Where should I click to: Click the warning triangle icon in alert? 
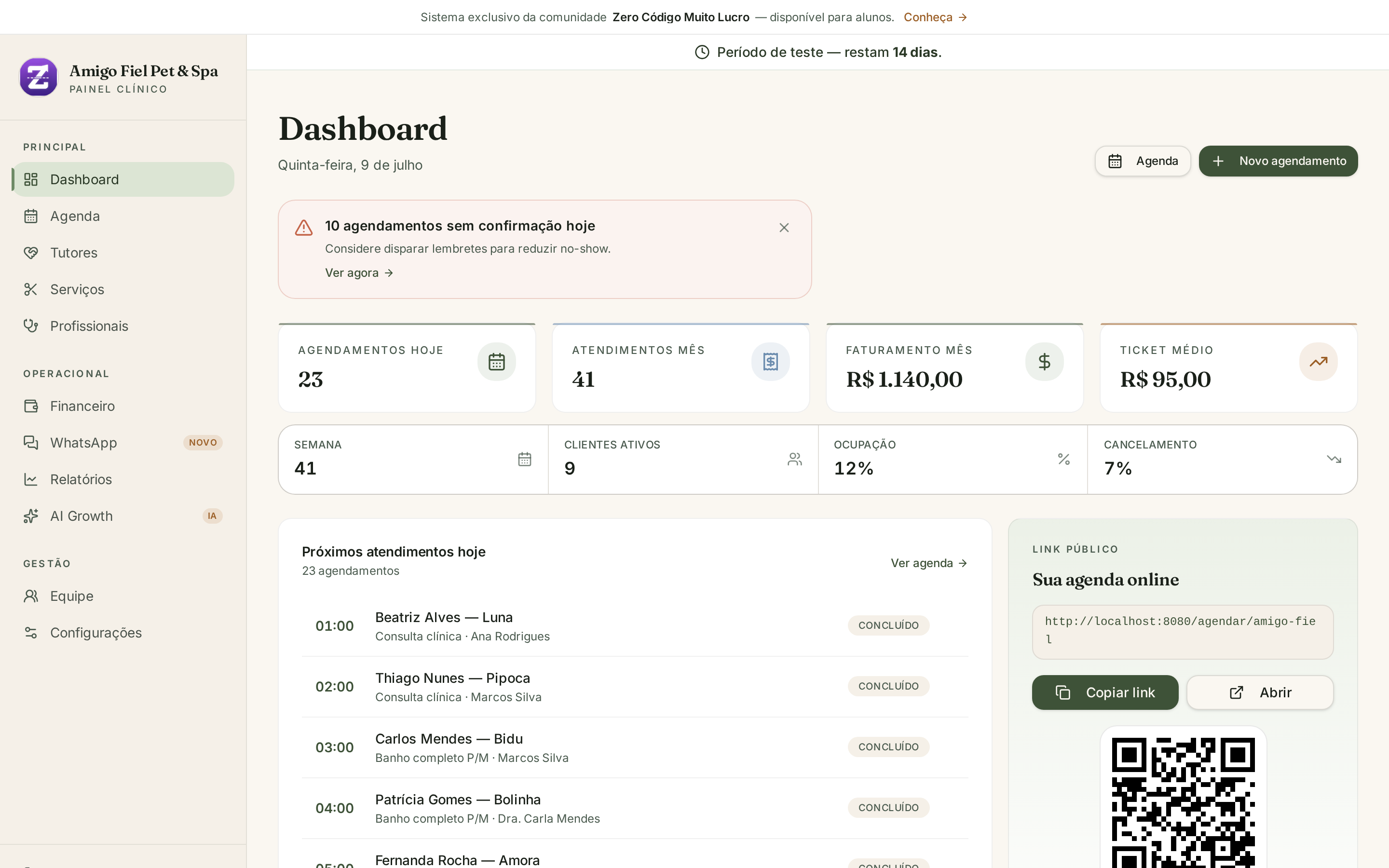[304, 228]
